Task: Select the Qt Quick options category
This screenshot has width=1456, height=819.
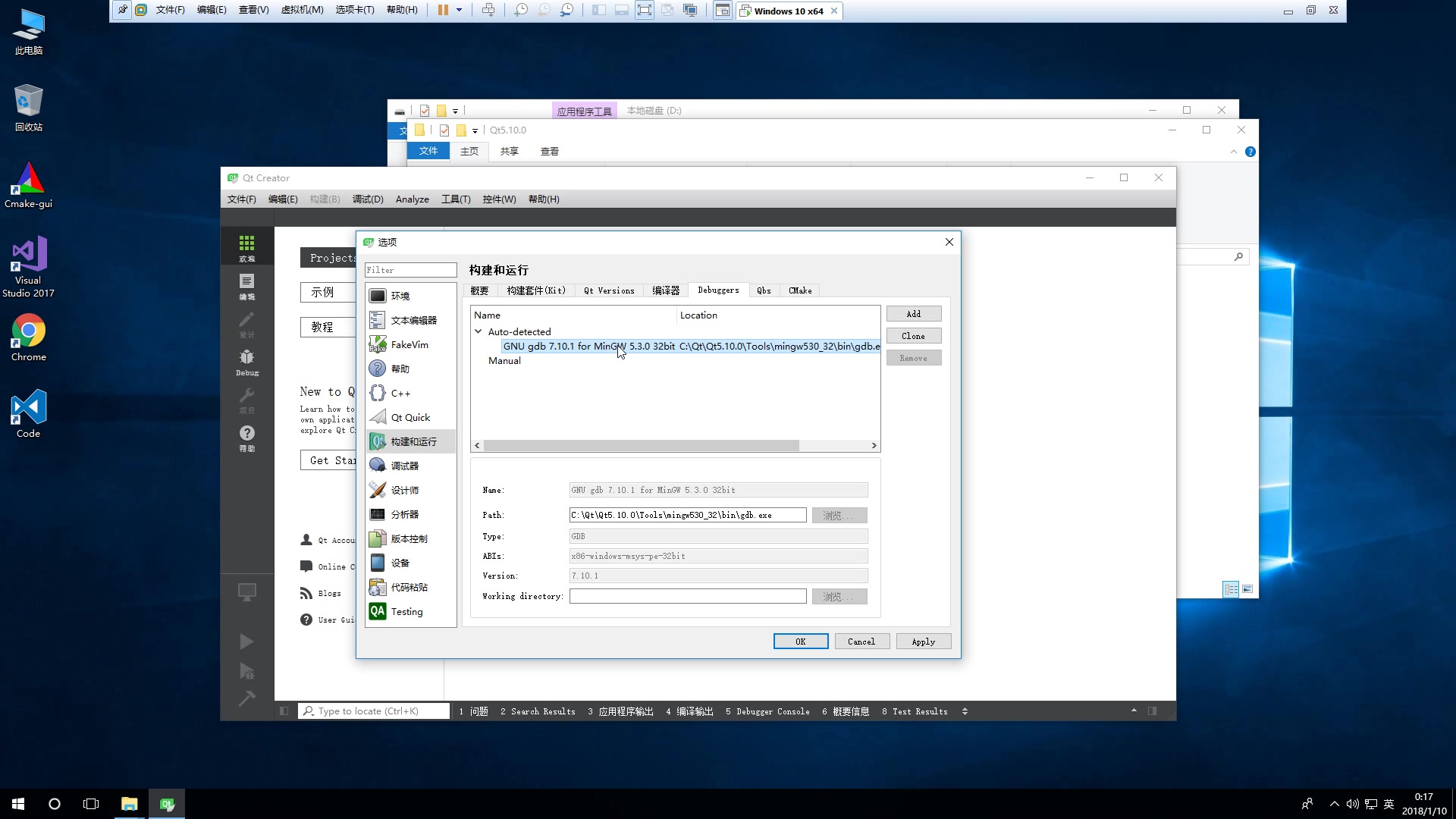Action: click(409, 417)
